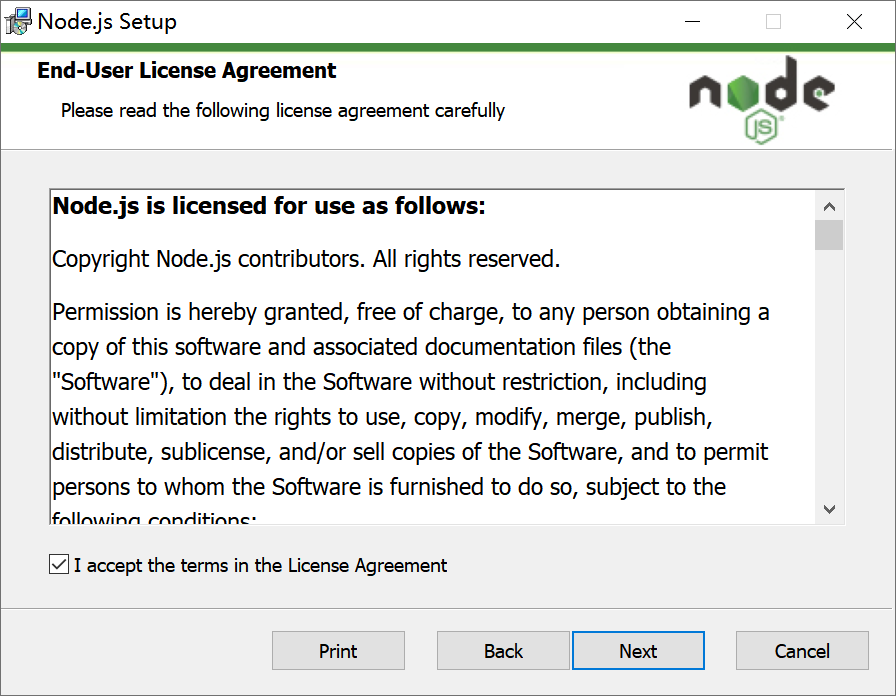This screenshot has height=696, width=896.
Task: Click the bold 'Node.js is licensed' heading
Action: click(268, 206)
